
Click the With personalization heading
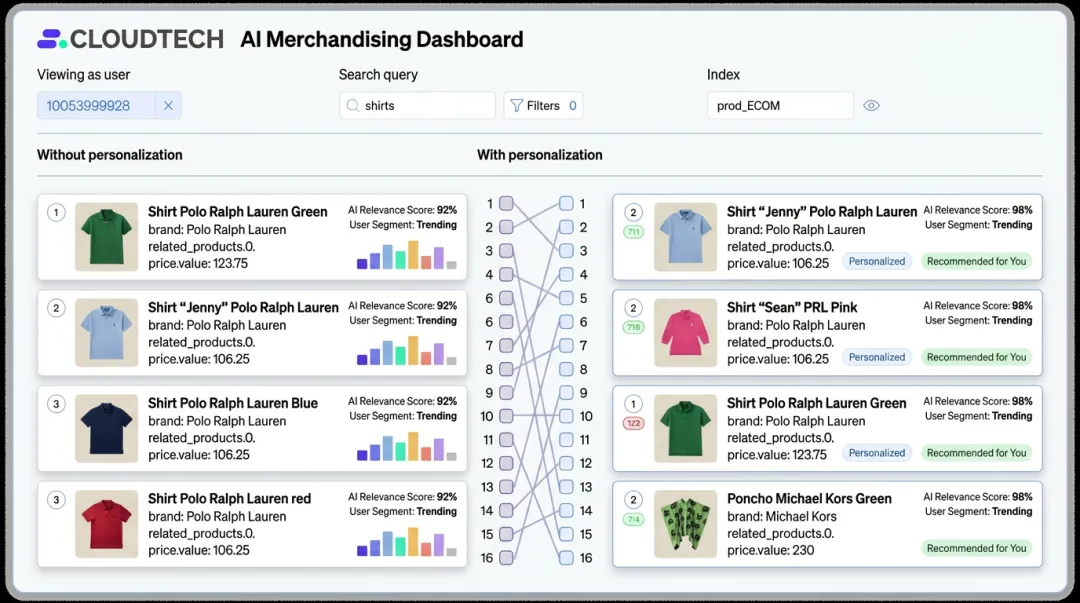[x=540, y=155]
